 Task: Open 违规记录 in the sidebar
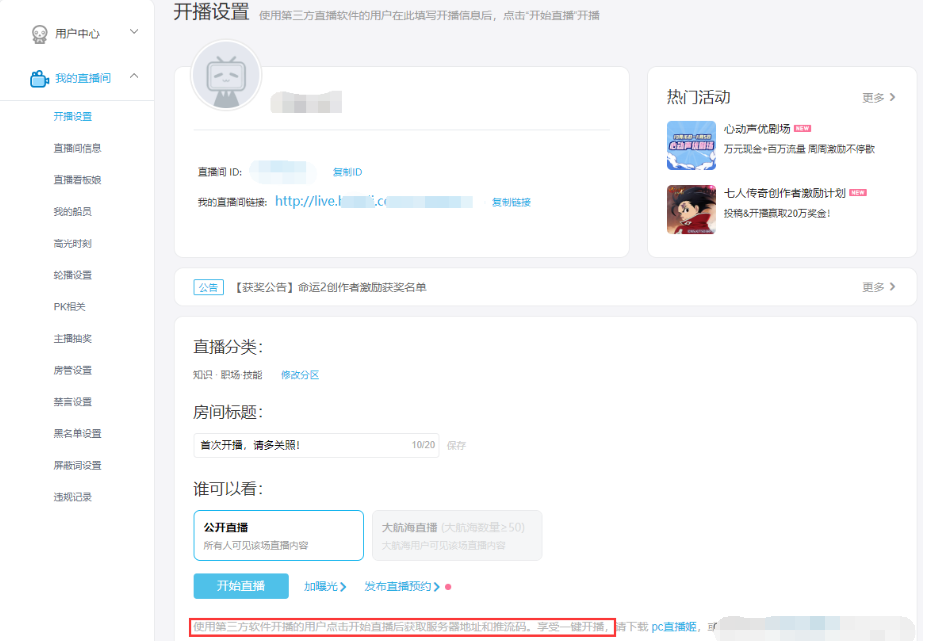pyautogui.click(x=73, y=497)
